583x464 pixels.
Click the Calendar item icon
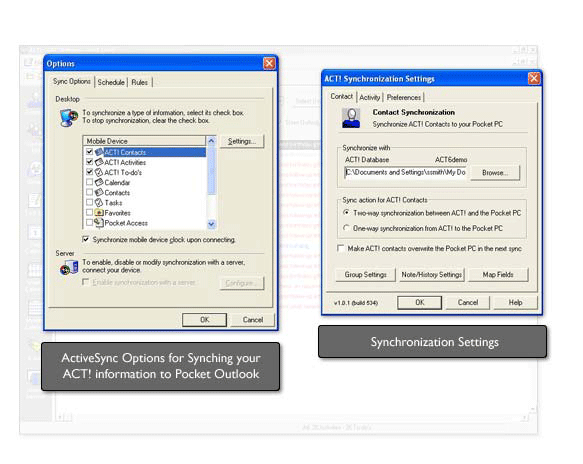[99, 182]
